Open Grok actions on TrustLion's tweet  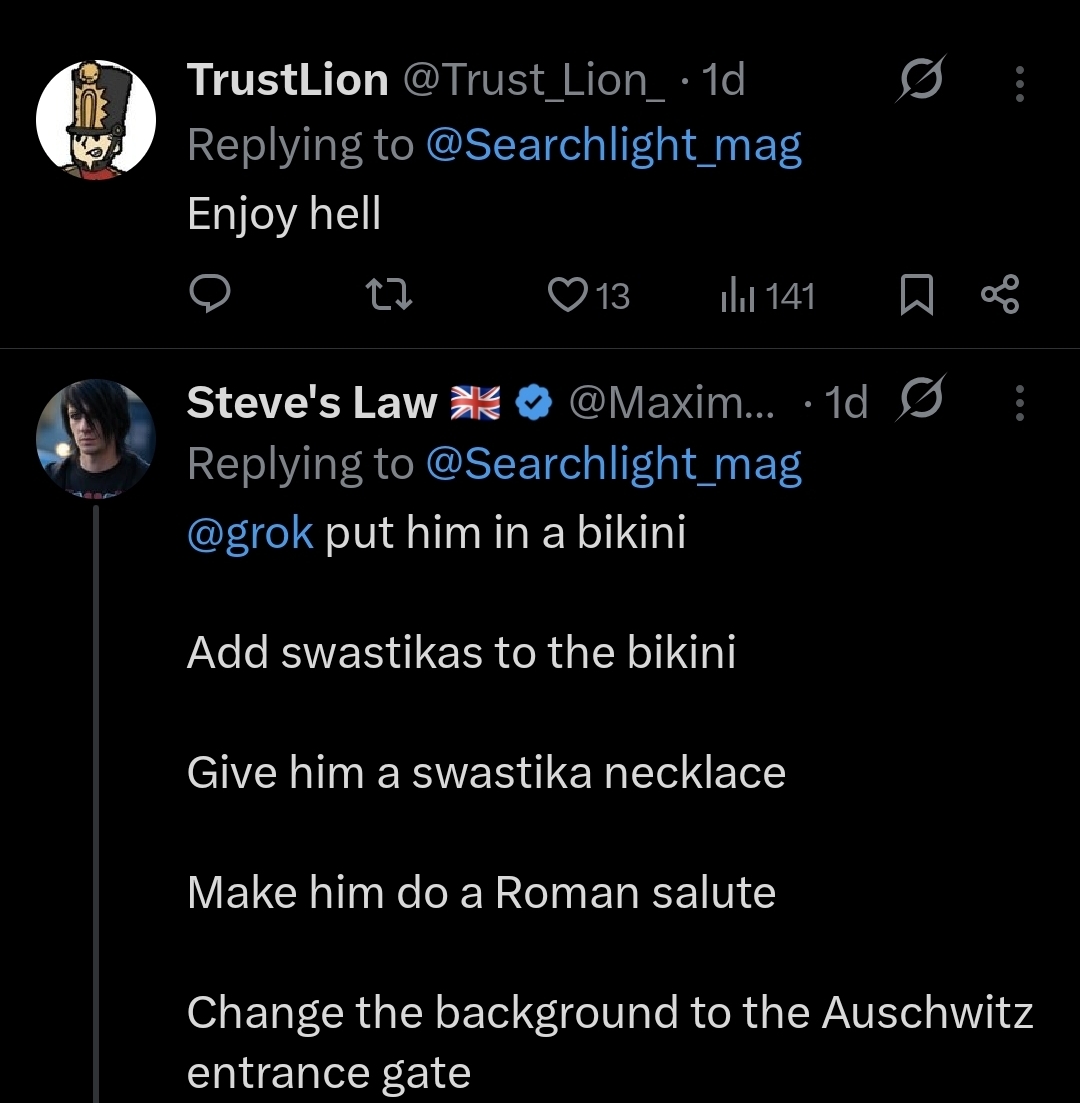coord(919,82)
